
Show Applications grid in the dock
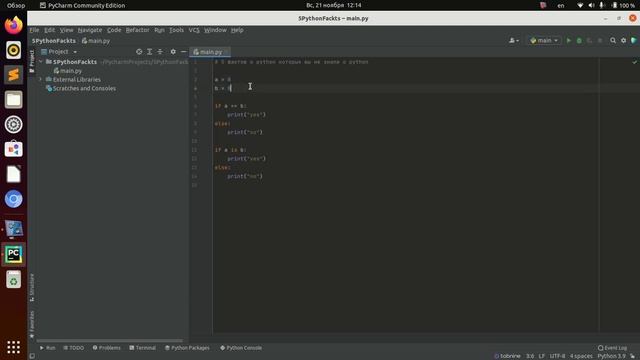point(13,347)
